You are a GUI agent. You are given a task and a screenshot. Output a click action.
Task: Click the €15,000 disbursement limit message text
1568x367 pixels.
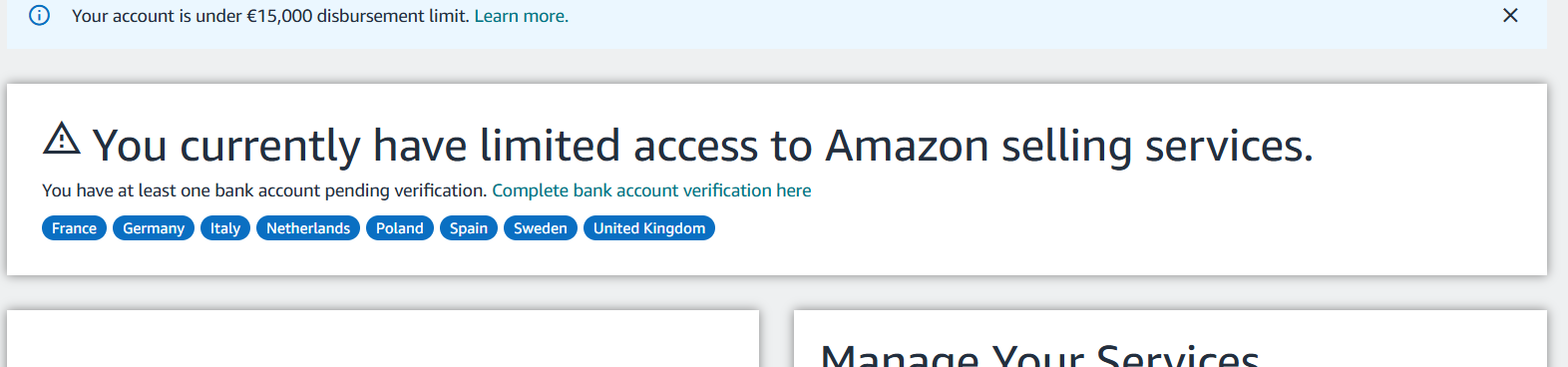tap(270, 16)
